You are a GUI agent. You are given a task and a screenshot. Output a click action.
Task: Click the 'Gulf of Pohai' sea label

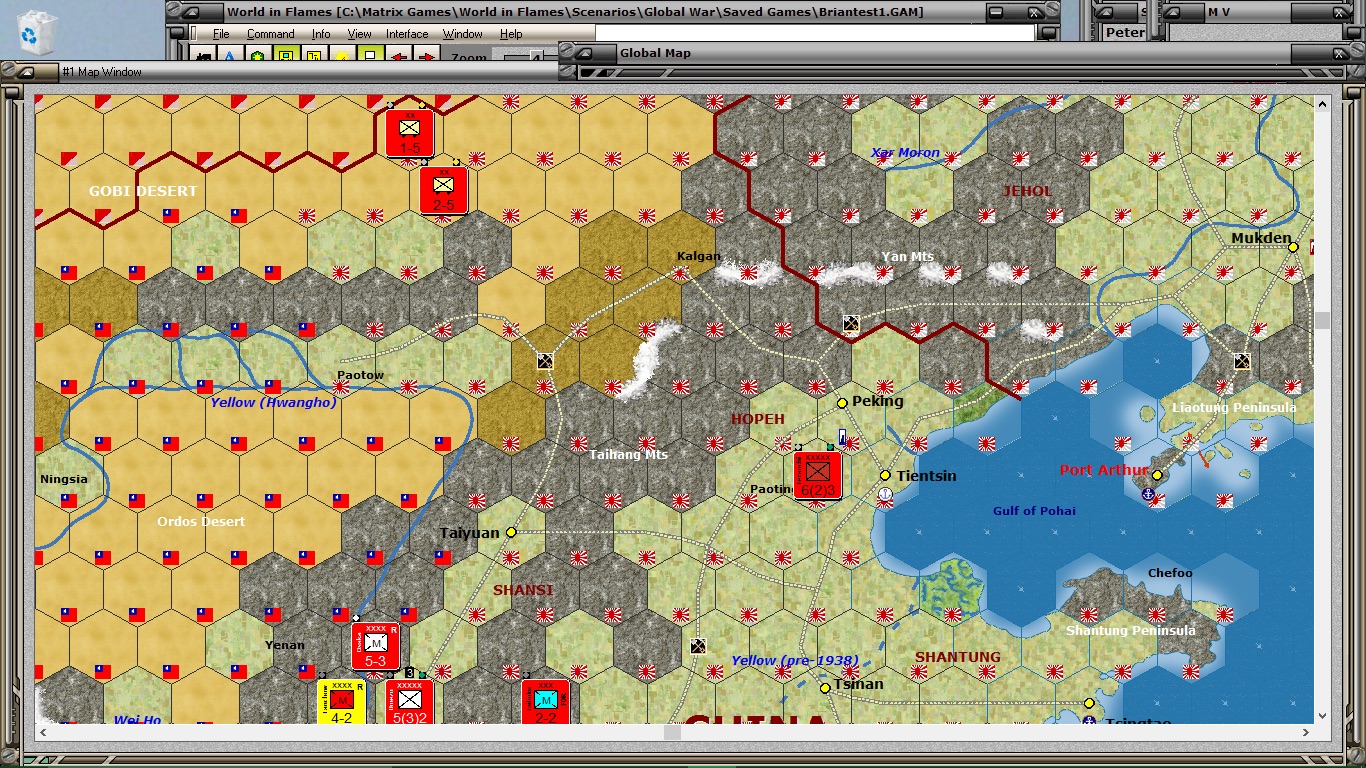coord(1034,511)
